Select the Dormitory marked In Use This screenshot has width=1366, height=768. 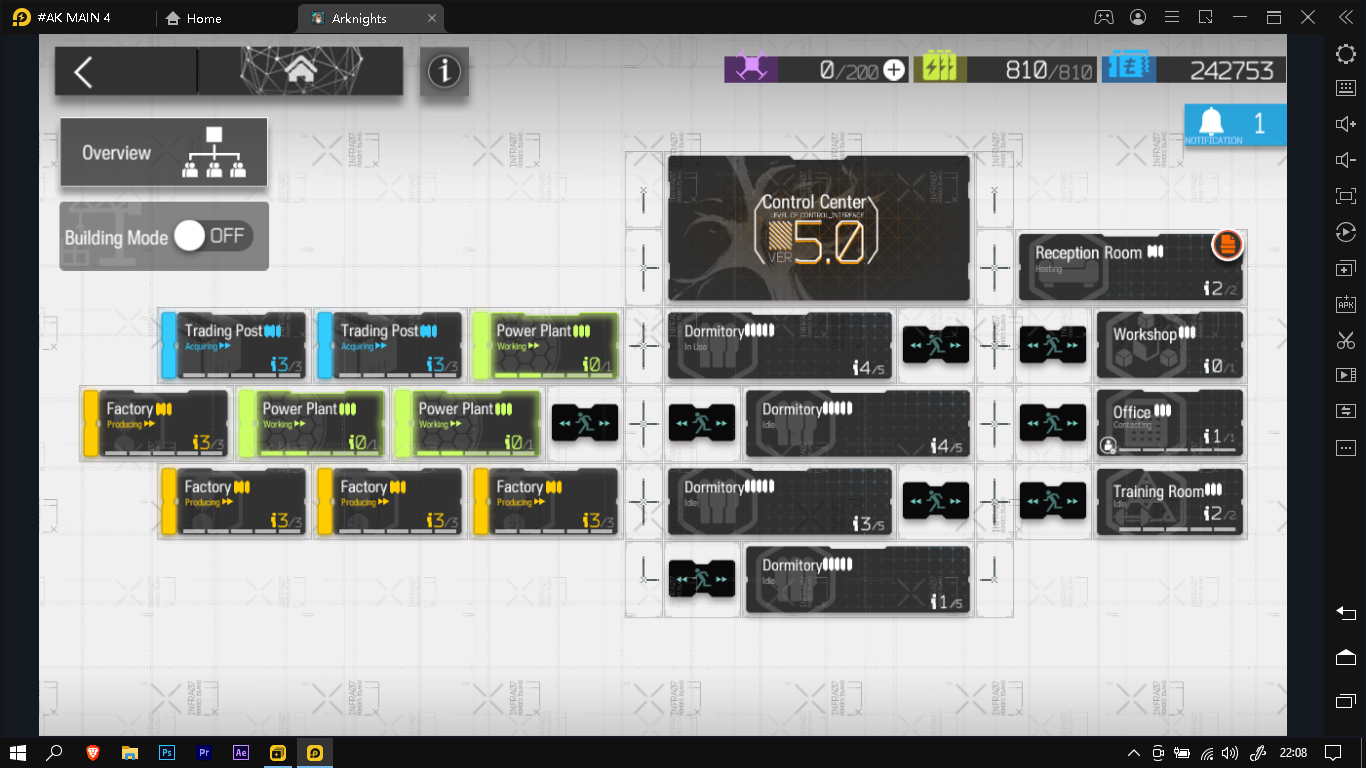(780, 345)
